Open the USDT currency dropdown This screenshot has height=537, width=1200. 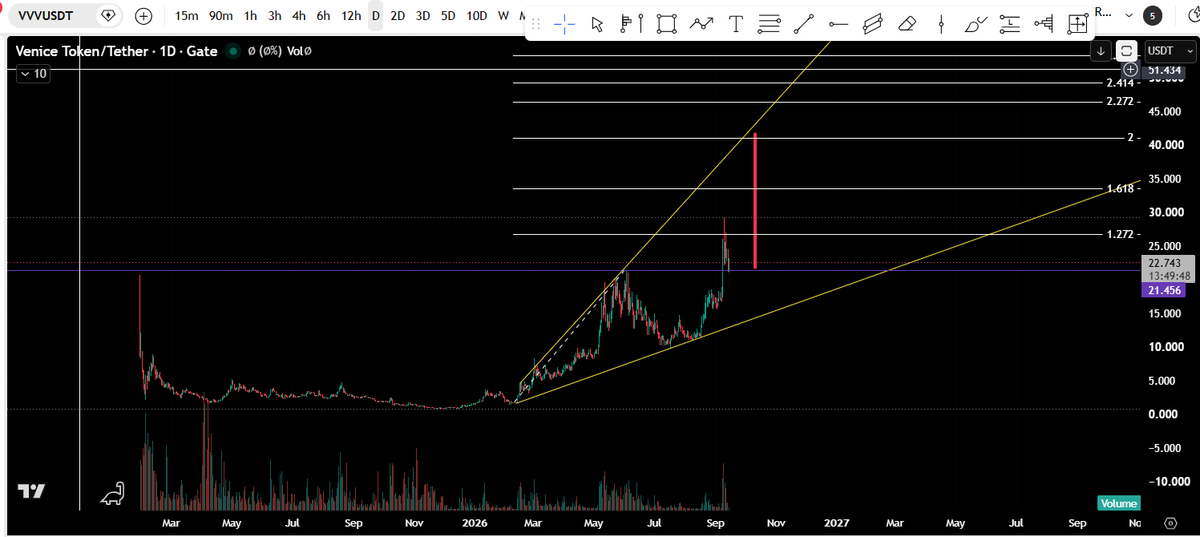tap(1170, 50)
